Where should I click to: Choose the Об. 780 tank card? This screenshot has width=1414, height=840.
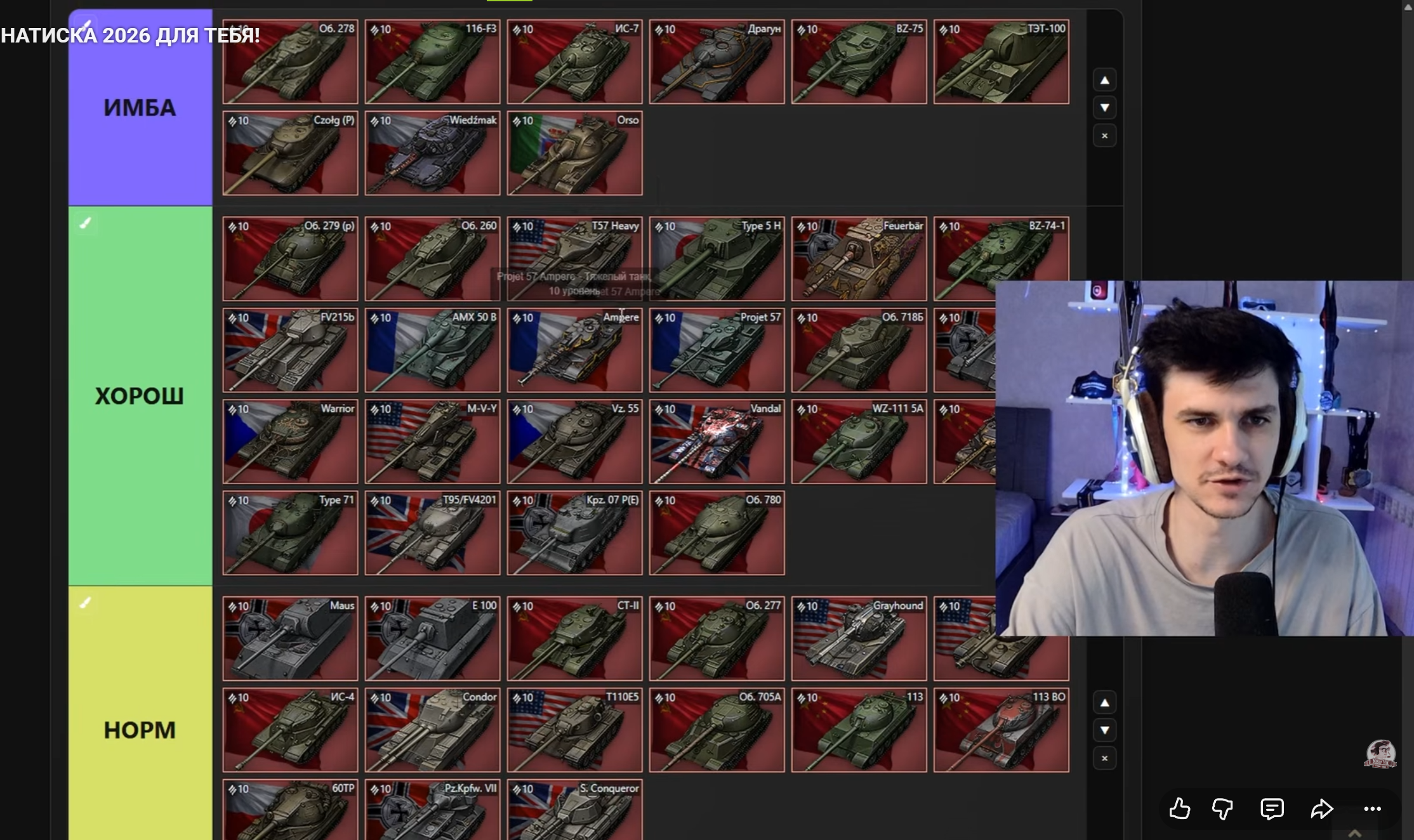(717, 533)
